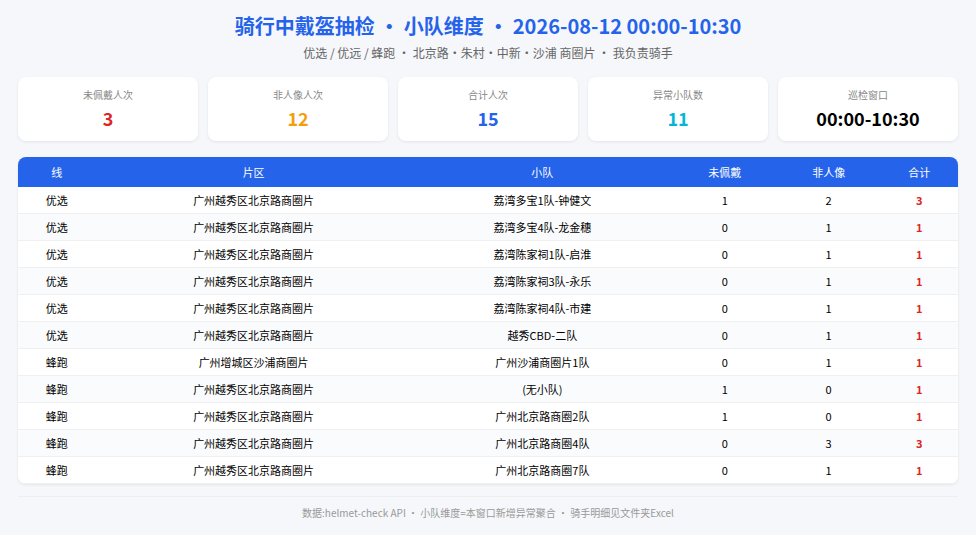Select team 荔湾多宝4队-龙金穗
This screenshot has width=976, height=535.
coord(542,228)
